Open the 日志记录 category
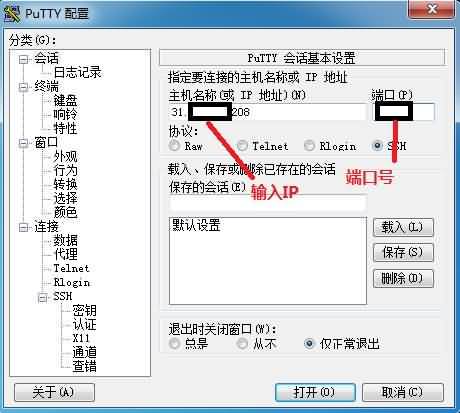 pos(77,72)
